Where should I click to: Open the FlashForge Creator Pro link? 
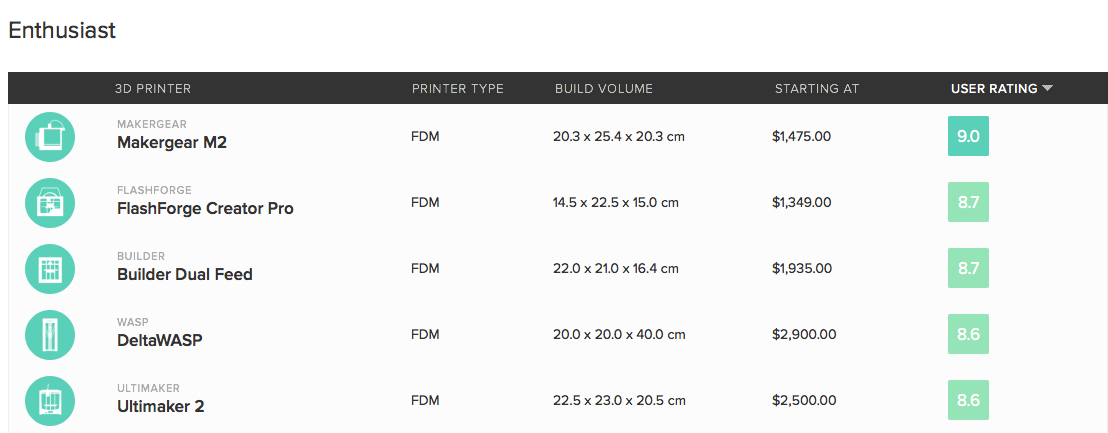pyautogui.click(x=205, y=208)
